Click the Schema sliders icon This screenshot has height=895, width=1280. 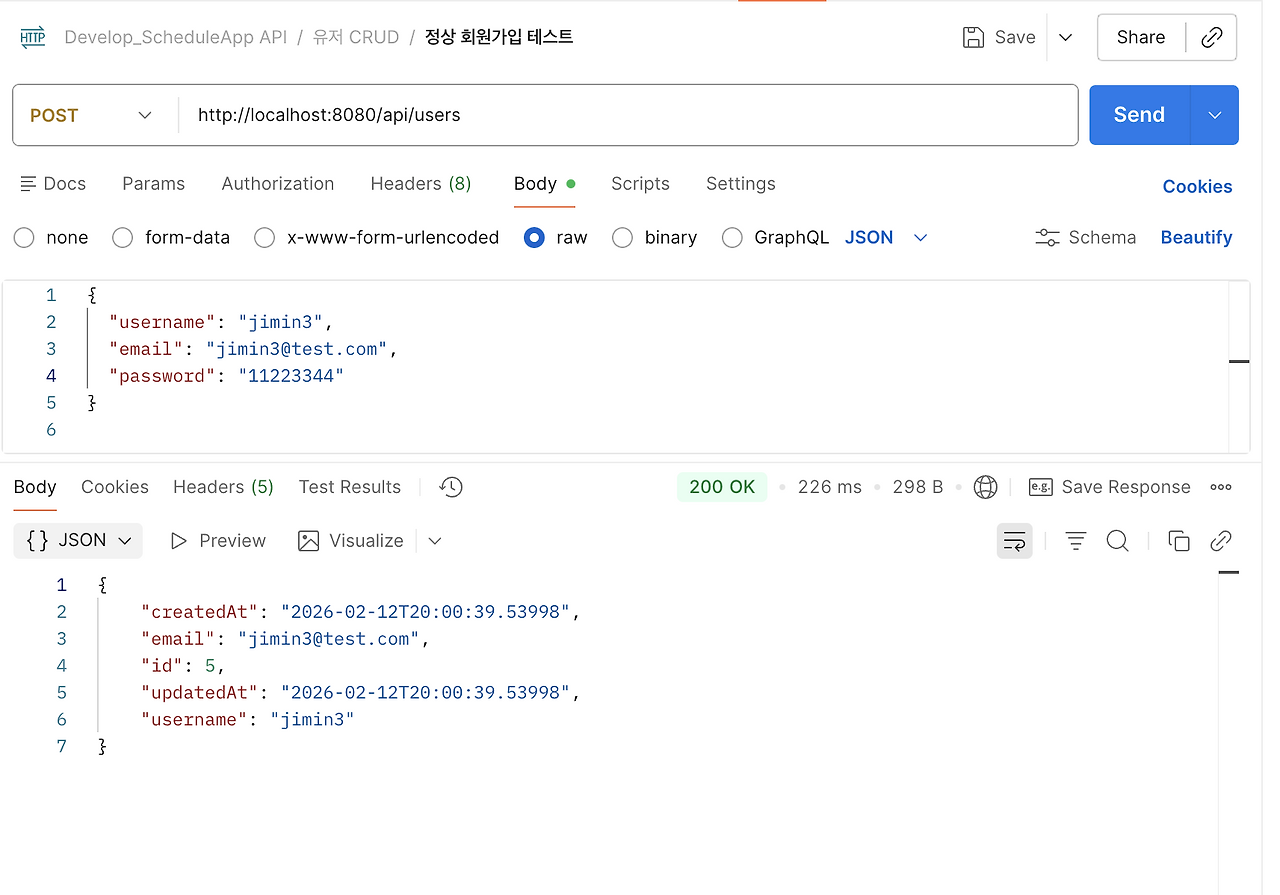point(1047,238)
